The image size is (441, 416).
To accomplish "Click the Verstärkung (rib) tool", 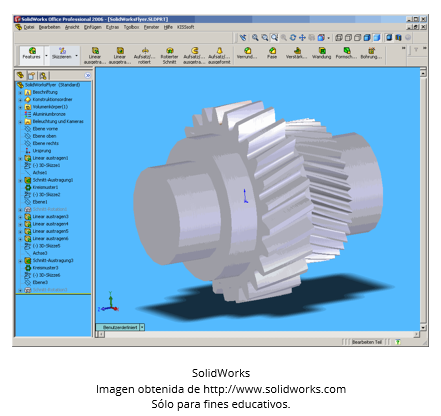I will point(297,53).
